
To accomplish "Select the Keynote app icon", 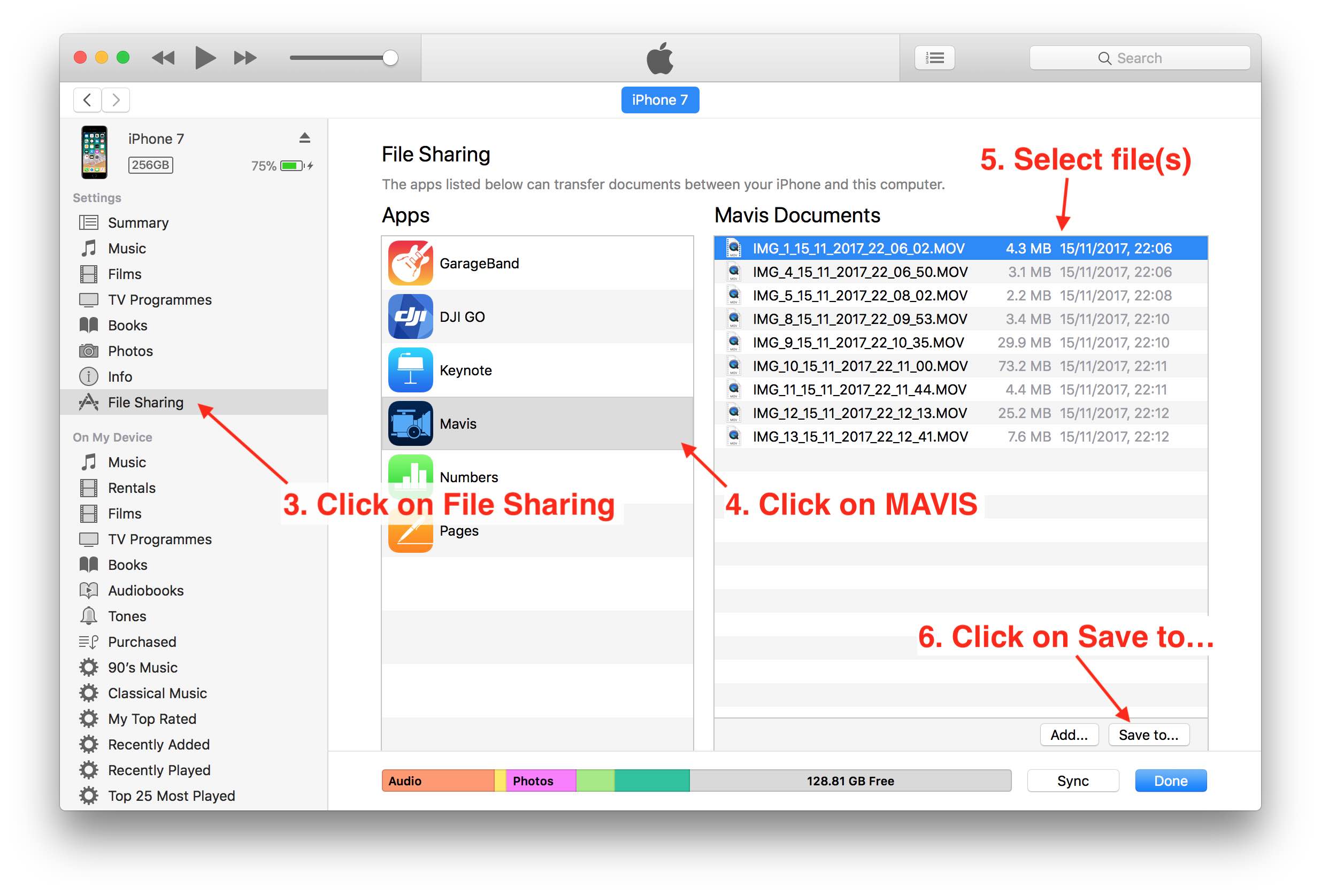I will 410,370.
